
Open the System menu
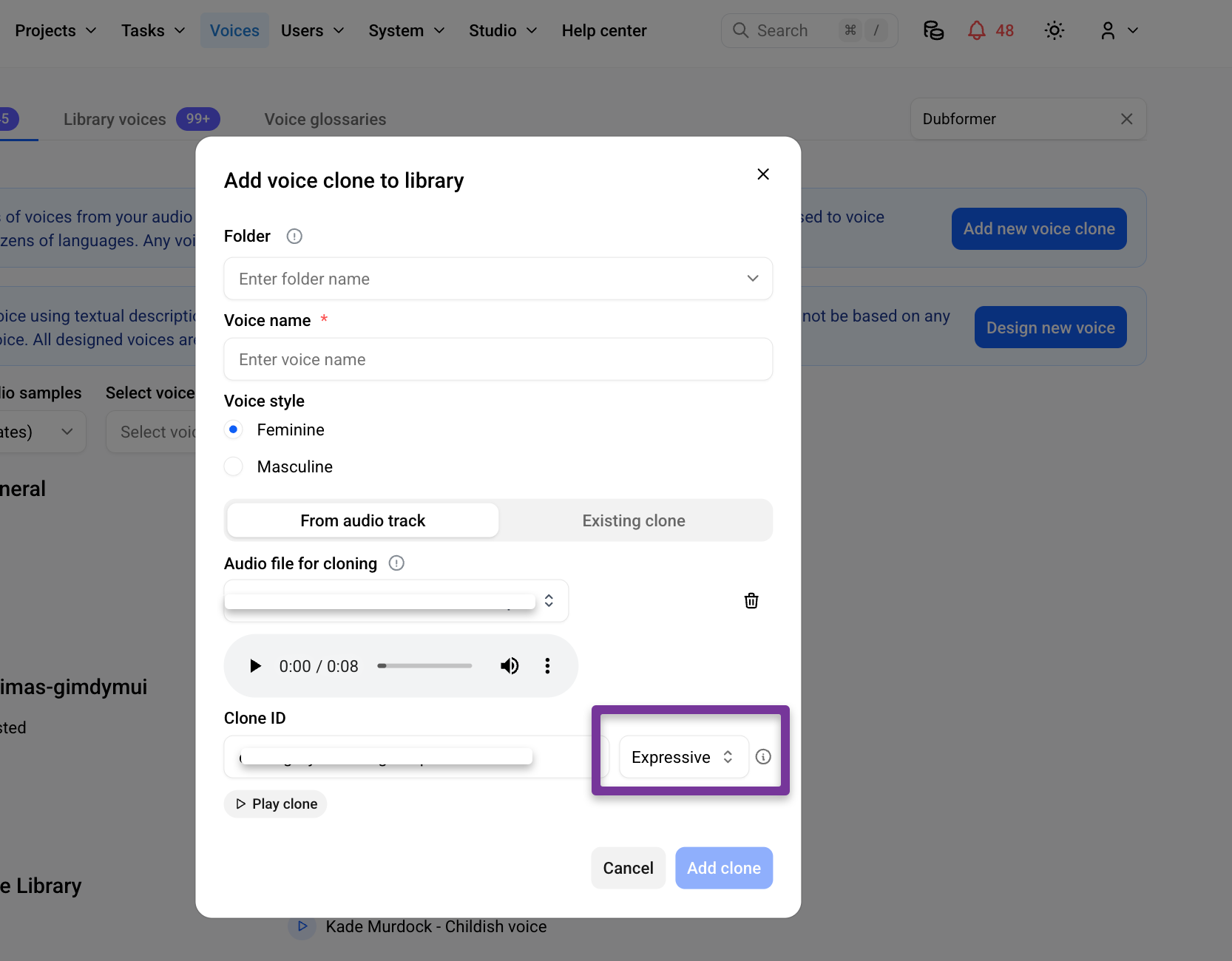tap(406, 30)
